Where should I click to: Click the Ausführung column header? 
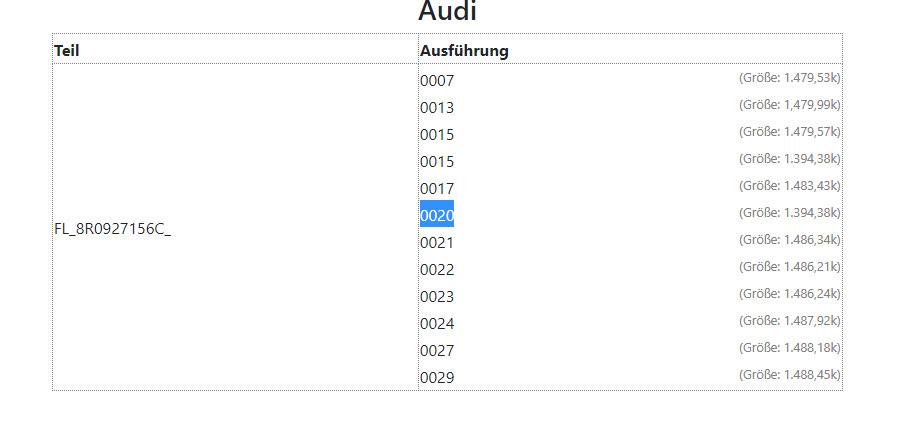point(464,50)
